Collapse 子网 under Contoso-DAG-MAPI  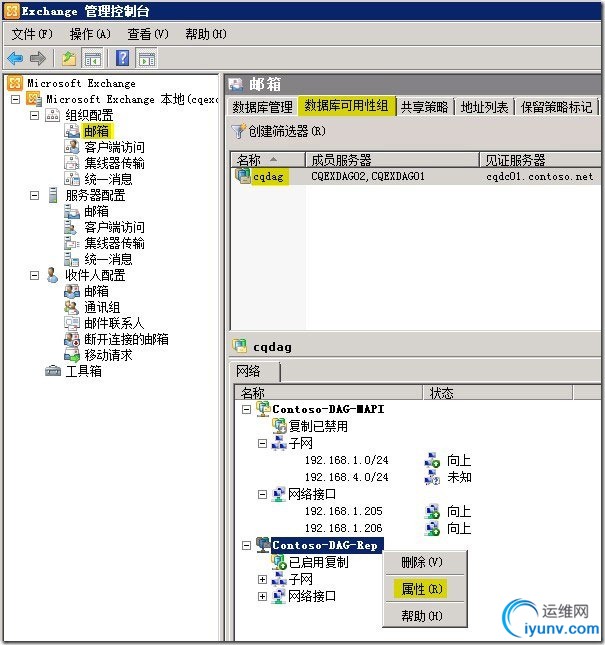(262, 443)
